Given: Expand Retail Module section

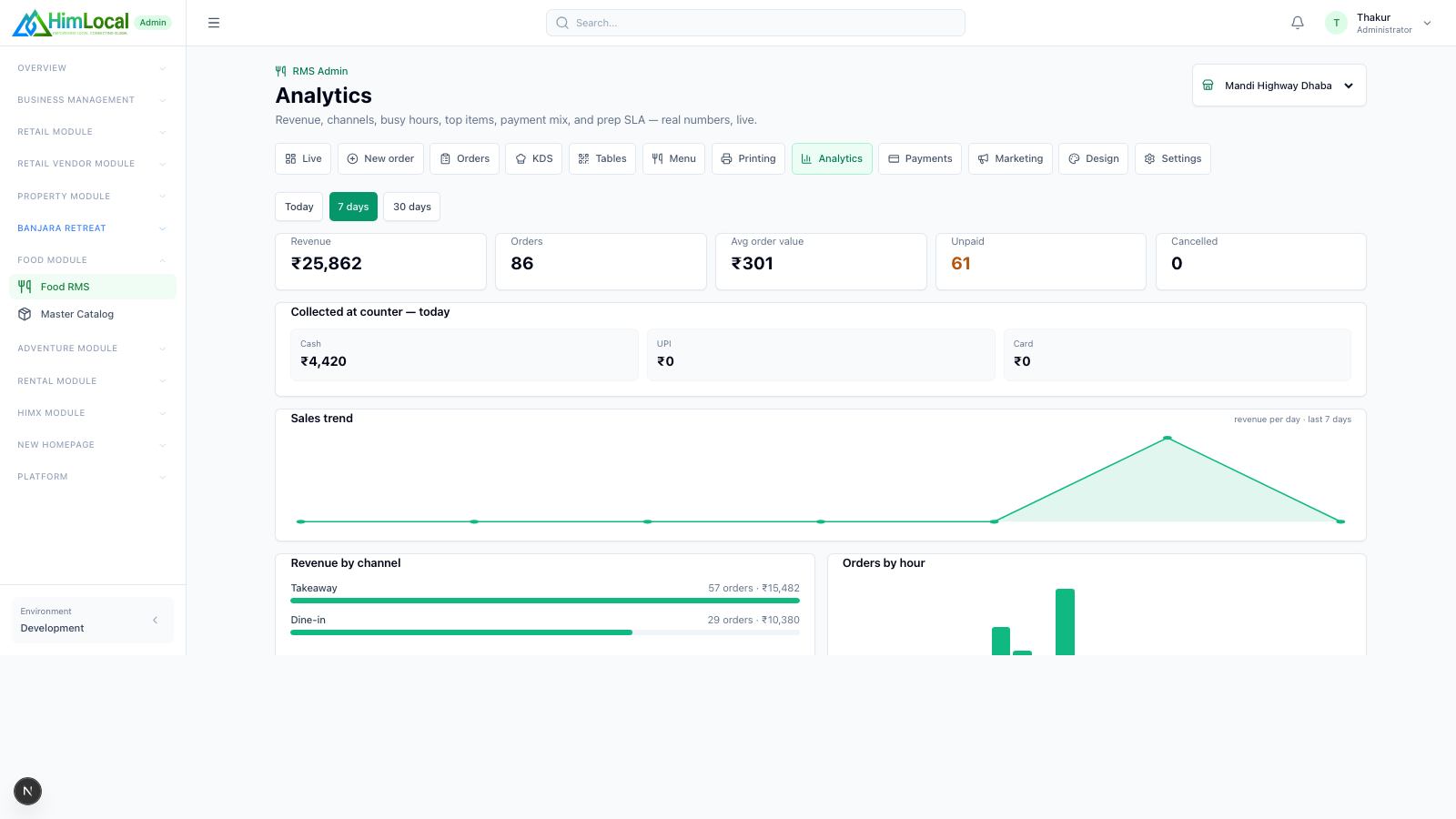Looking at the screenshot, I should [x=92, y=132].
